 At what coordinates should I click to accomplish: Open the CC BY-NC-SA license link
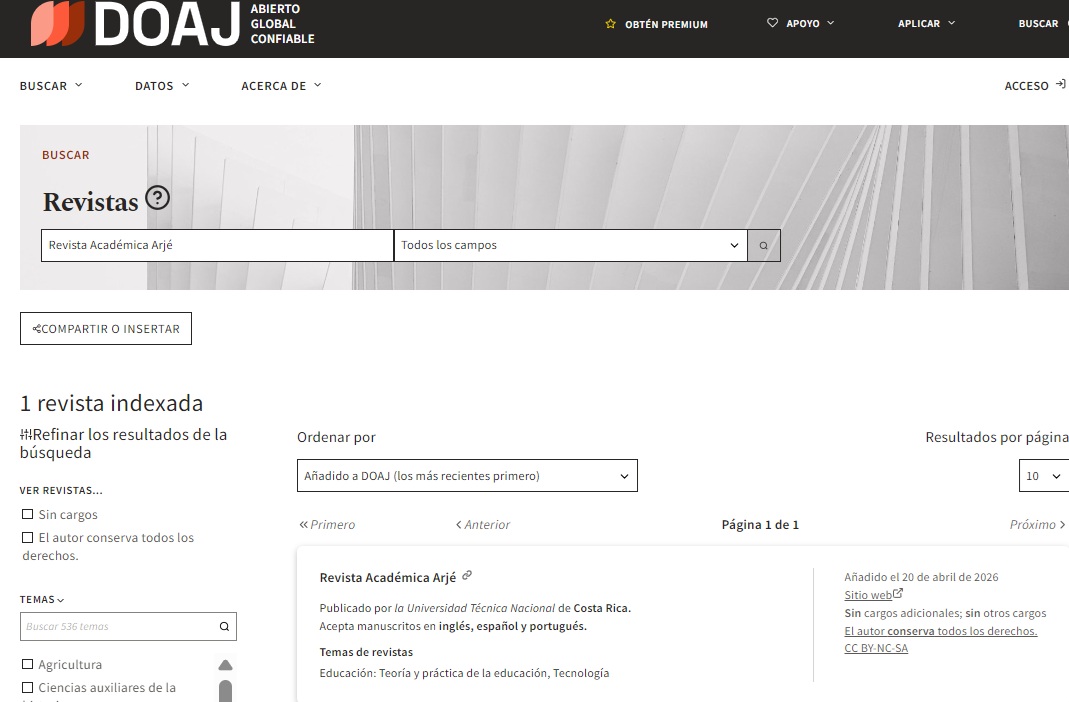tap(876, 648)
